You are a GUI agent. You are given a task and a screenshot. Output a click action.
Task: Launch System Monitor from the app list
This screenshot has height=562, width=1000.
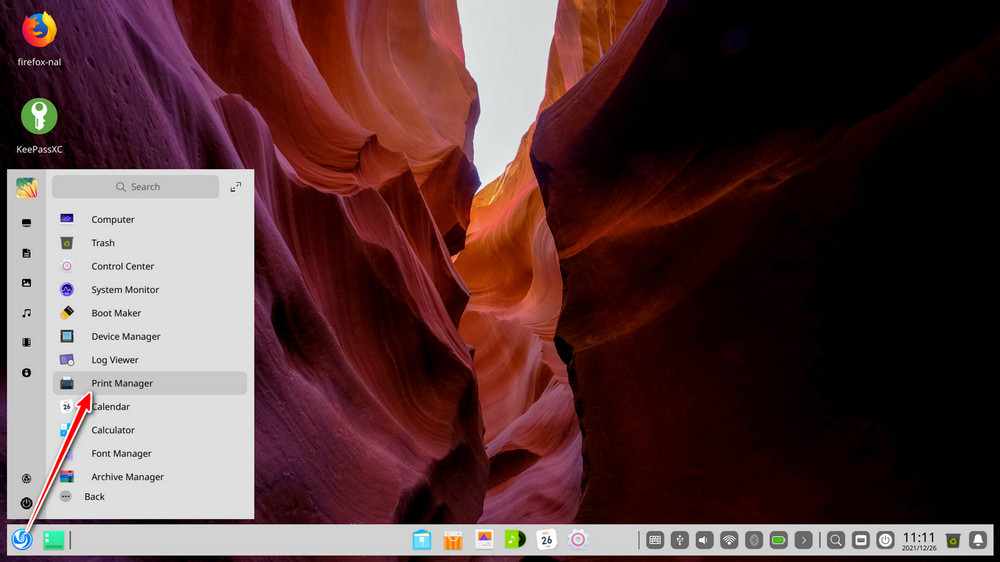pyautogui.click(x=125, y=290)
